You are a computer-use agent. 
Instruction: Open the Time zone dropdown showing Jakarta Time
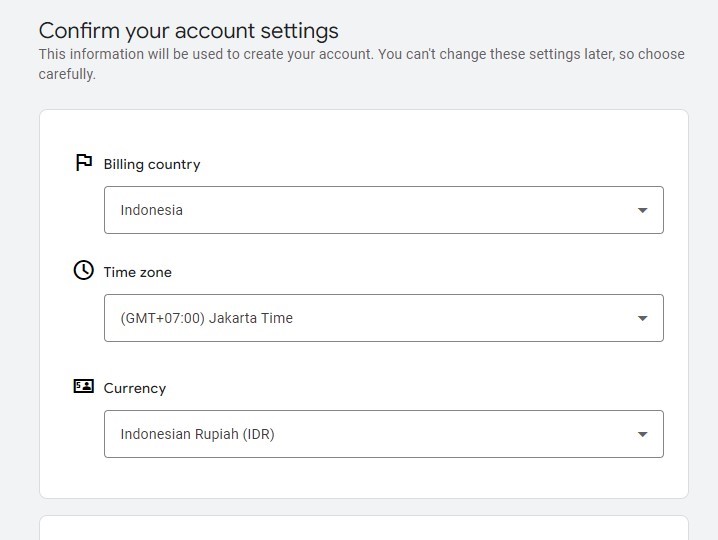pos(384,318)
